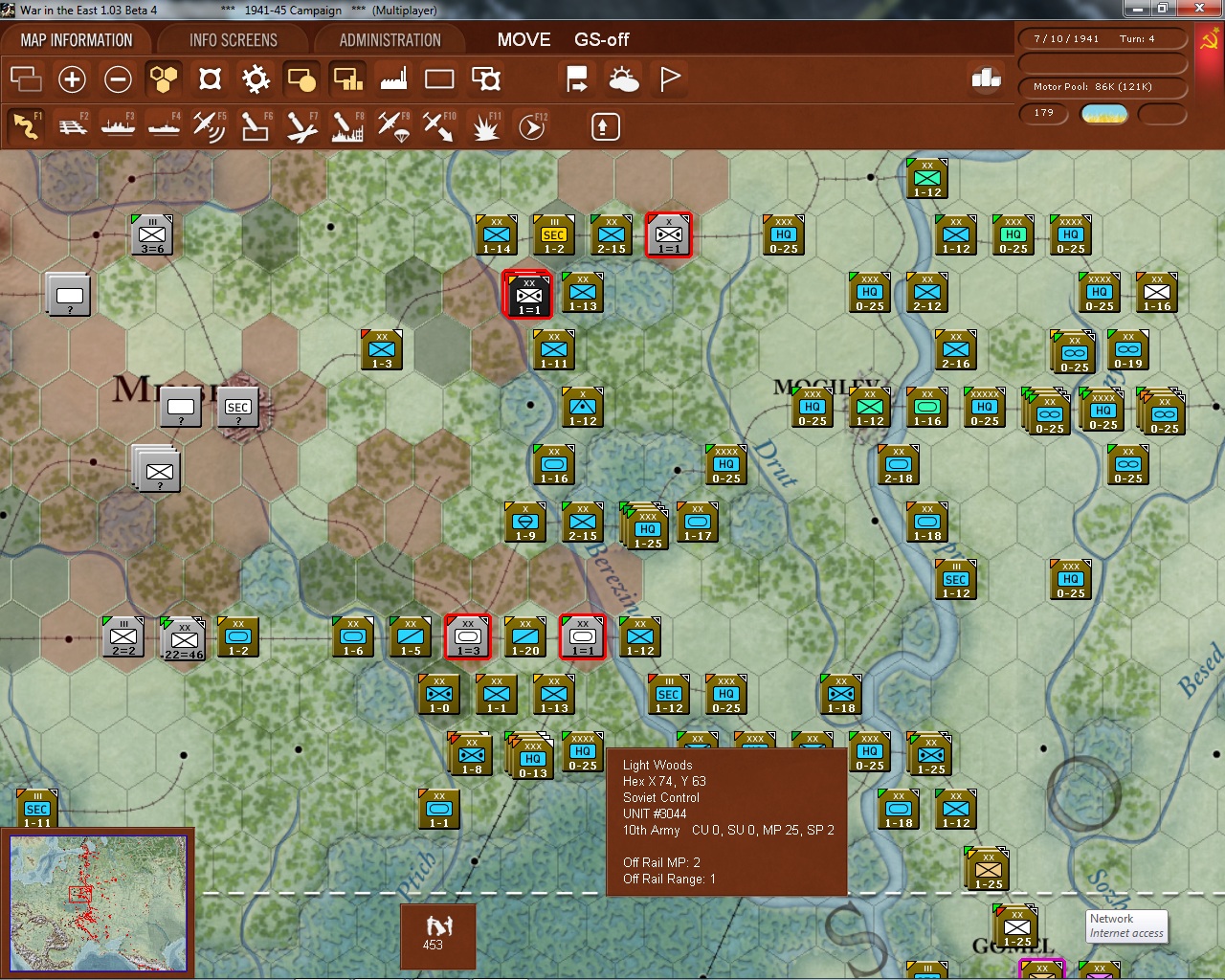The width and height of the screenshot is (1225, 980).
Task: Select the F6 bomb unit mode icon
Action: [256, 125]
